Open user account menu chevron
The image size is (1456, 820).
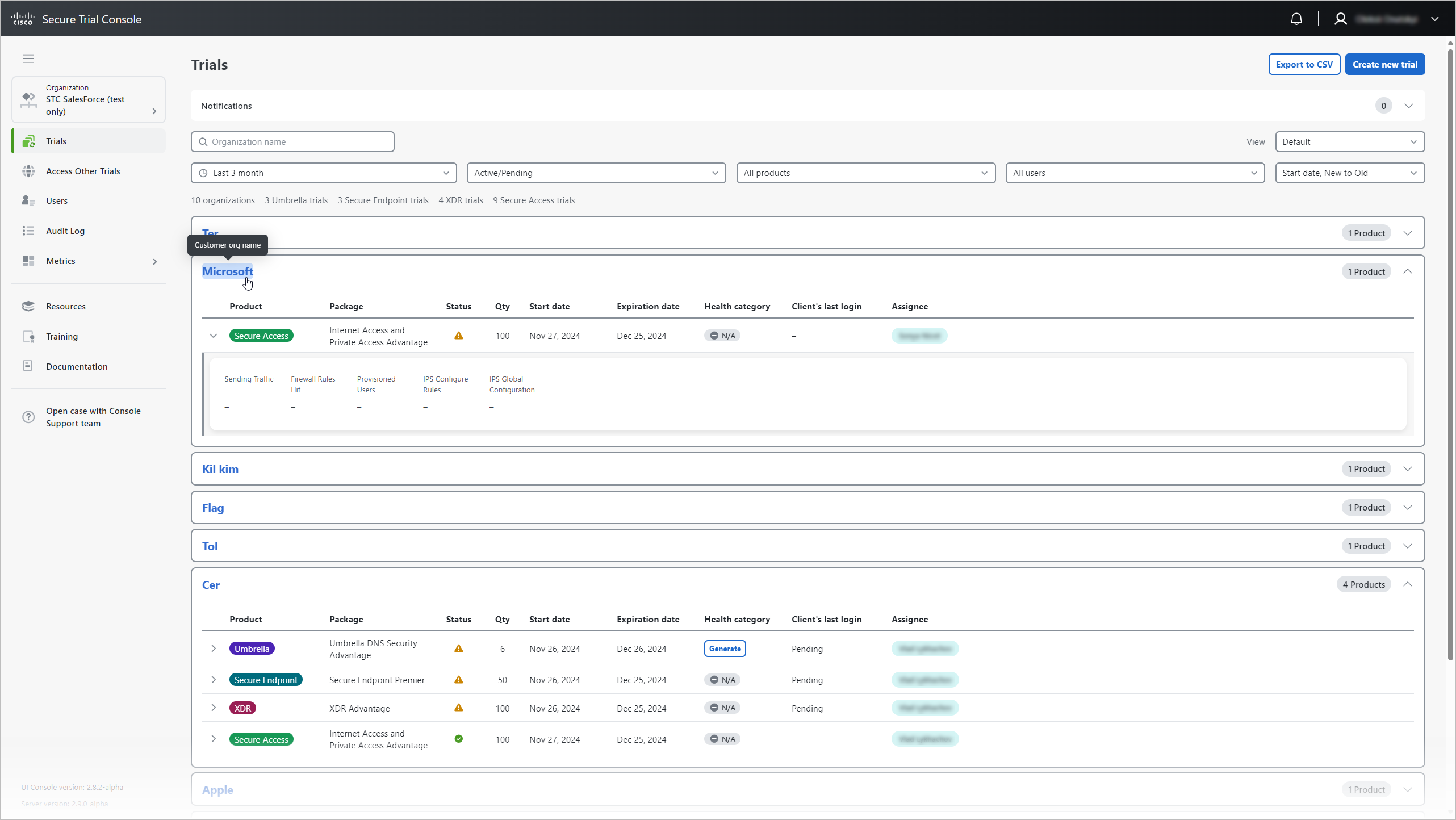tap(1435, 19)
